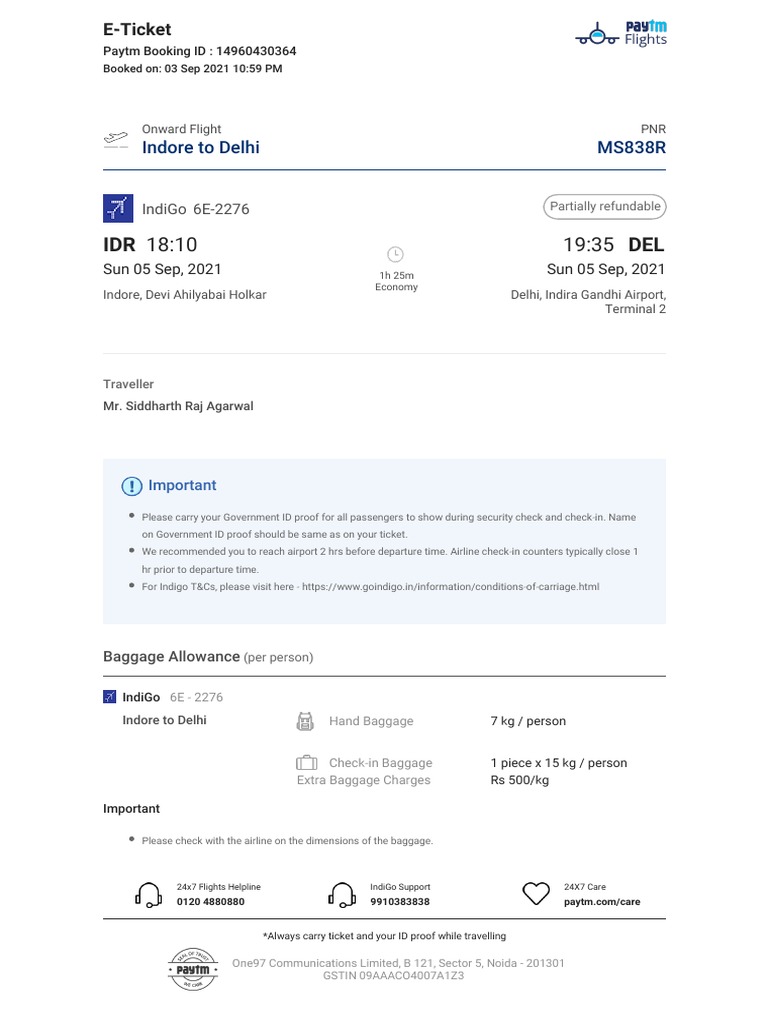768x1024 pixels.
Task: Click the IndiGo support number 9910383838
Action: click(400, 902)
